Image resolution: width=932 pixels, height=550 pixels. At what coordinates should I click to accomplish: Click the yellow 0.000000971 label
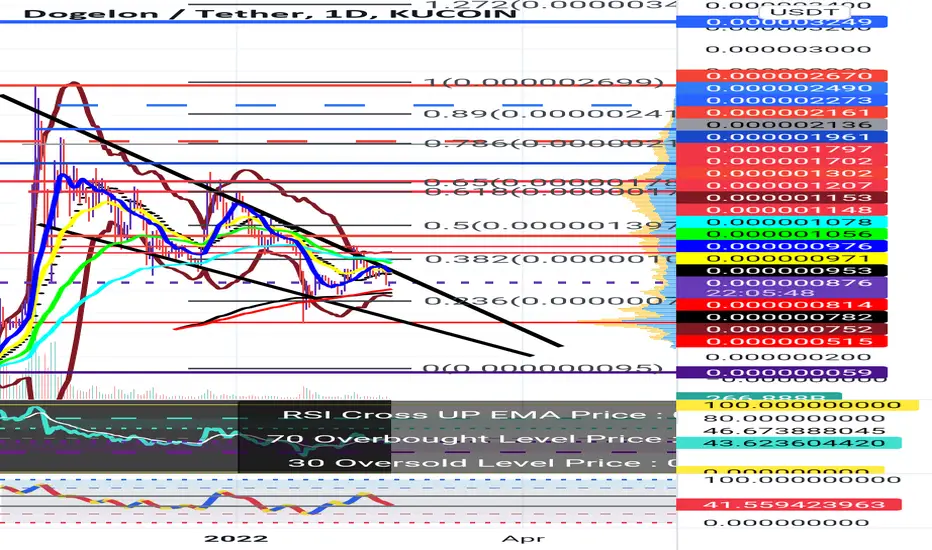click(782, 259)
